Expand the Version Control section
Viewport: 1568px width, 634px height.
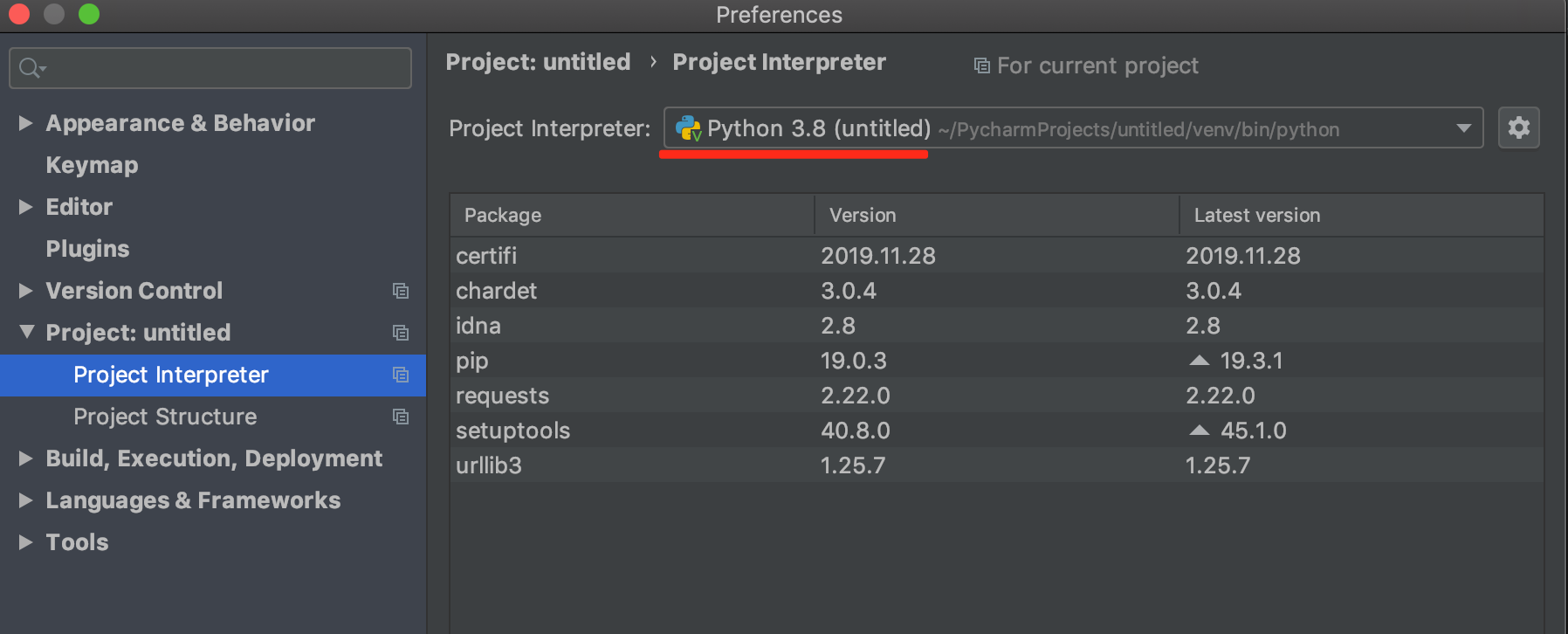tap(26, 291)
